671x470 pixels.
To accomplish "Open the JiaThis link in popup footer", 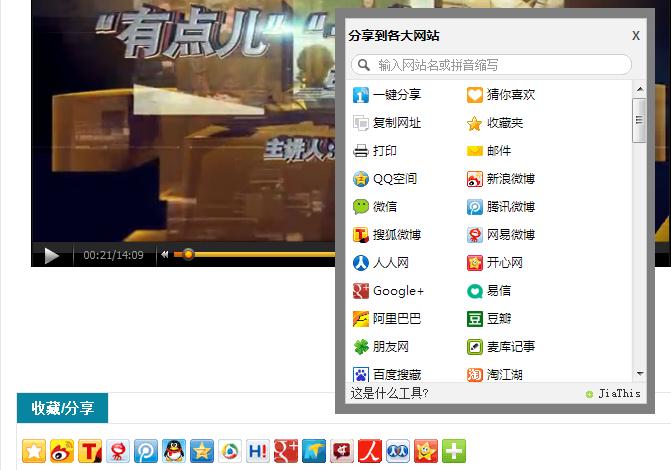I will click(619, 394).
